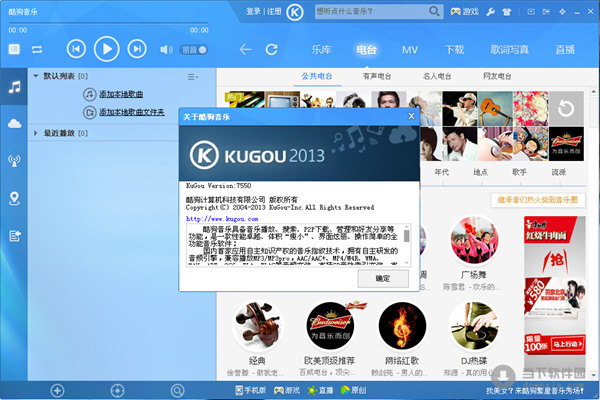
Task: Click the bottom bar search icon
Action: tap(177, 391)
